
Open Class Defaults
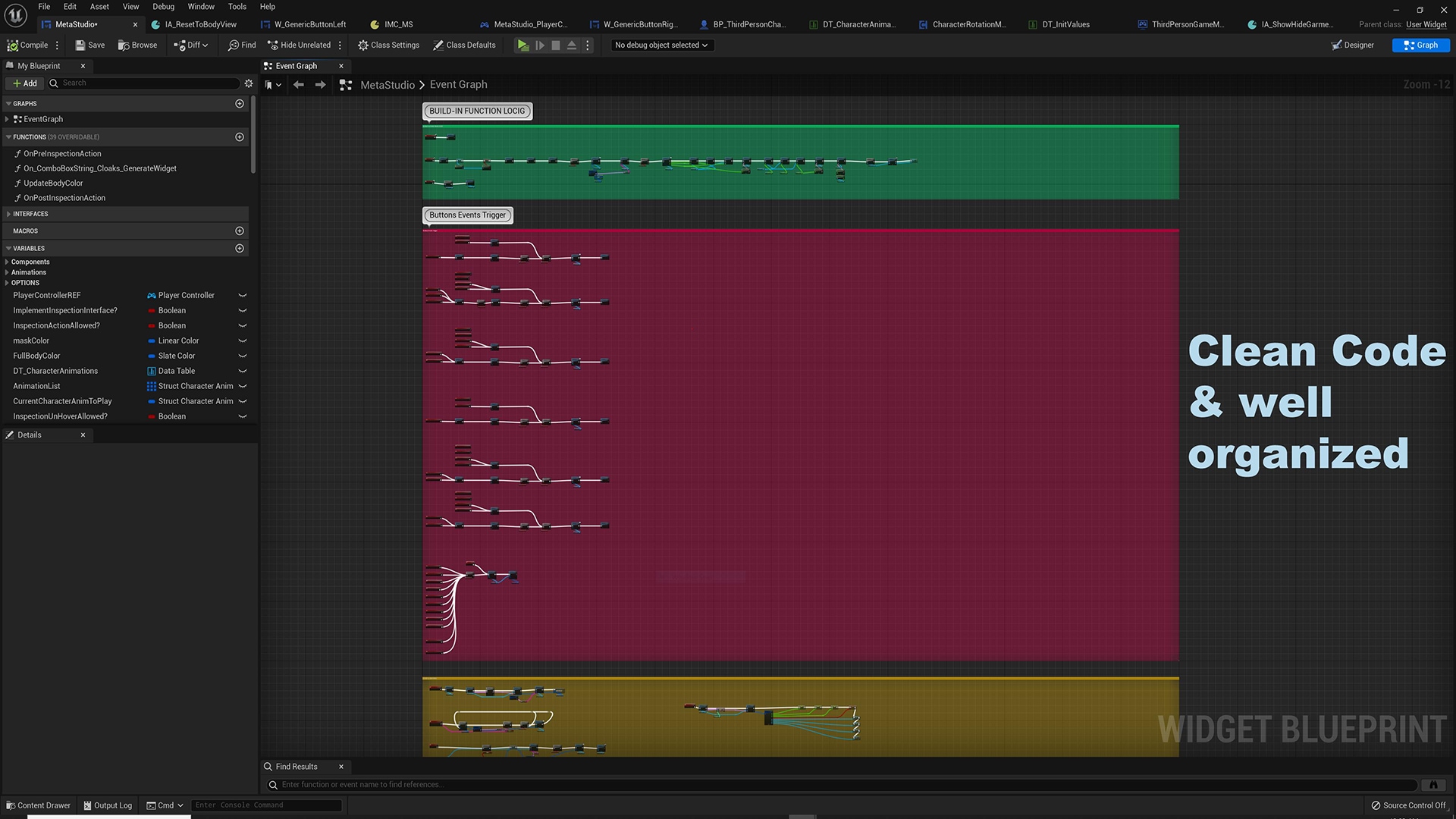pyautogui.click(x=465, y=45)
